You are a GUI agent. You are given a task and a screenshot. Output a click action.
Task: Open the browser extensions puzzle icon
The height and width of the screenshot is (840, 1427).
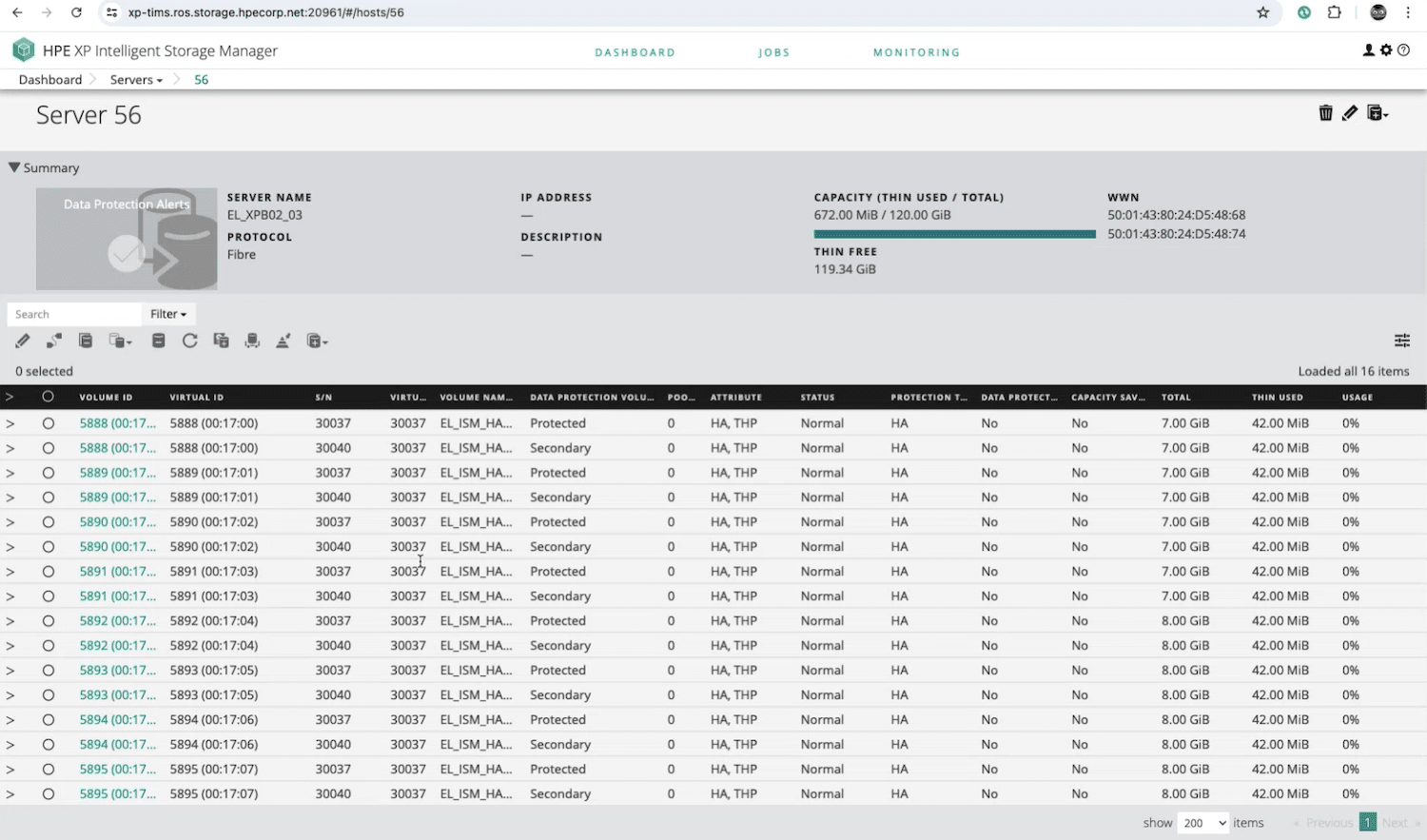tap(1335, 12)
